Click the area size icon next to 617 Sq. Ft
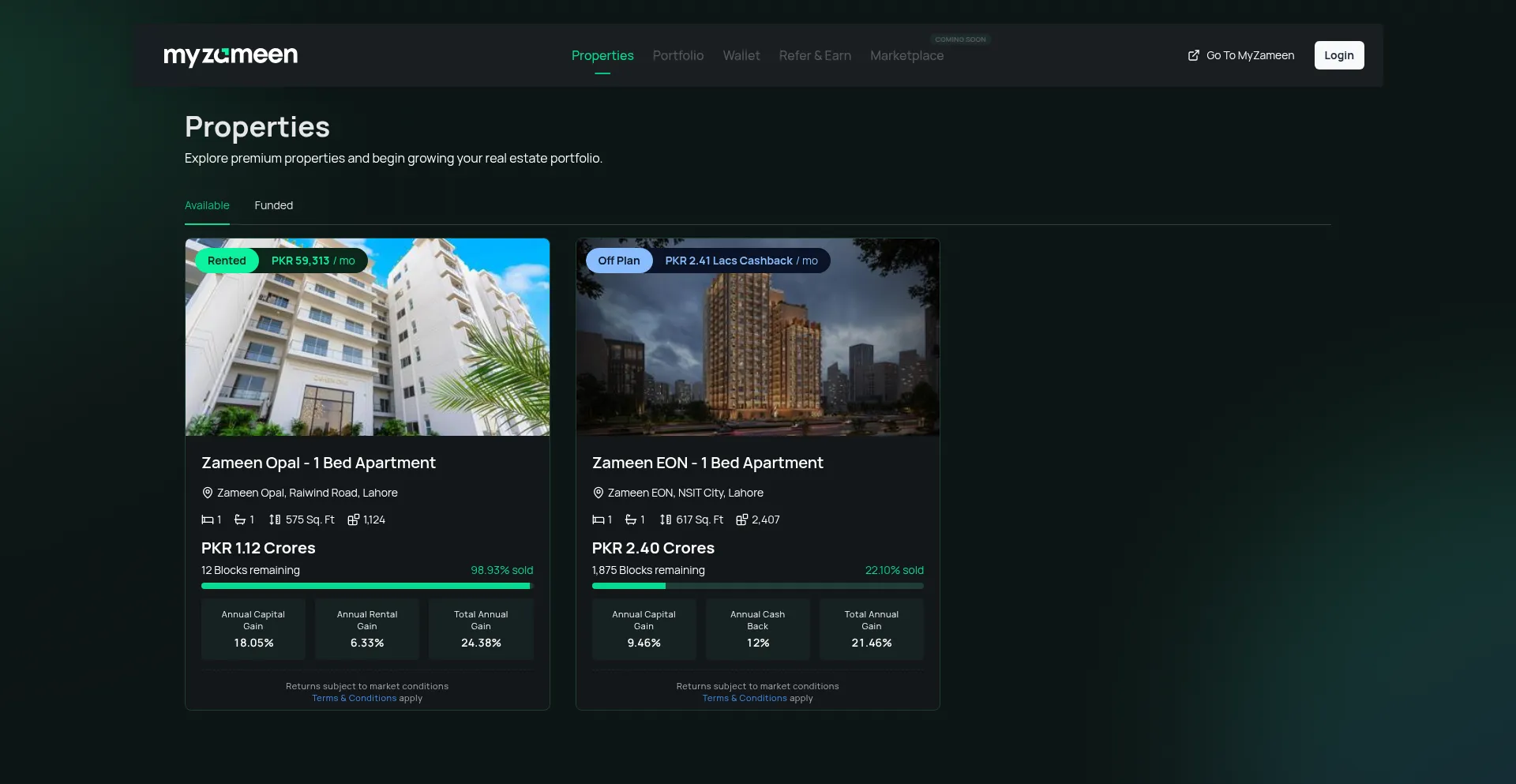1516x784 pixels. point(666,520)
